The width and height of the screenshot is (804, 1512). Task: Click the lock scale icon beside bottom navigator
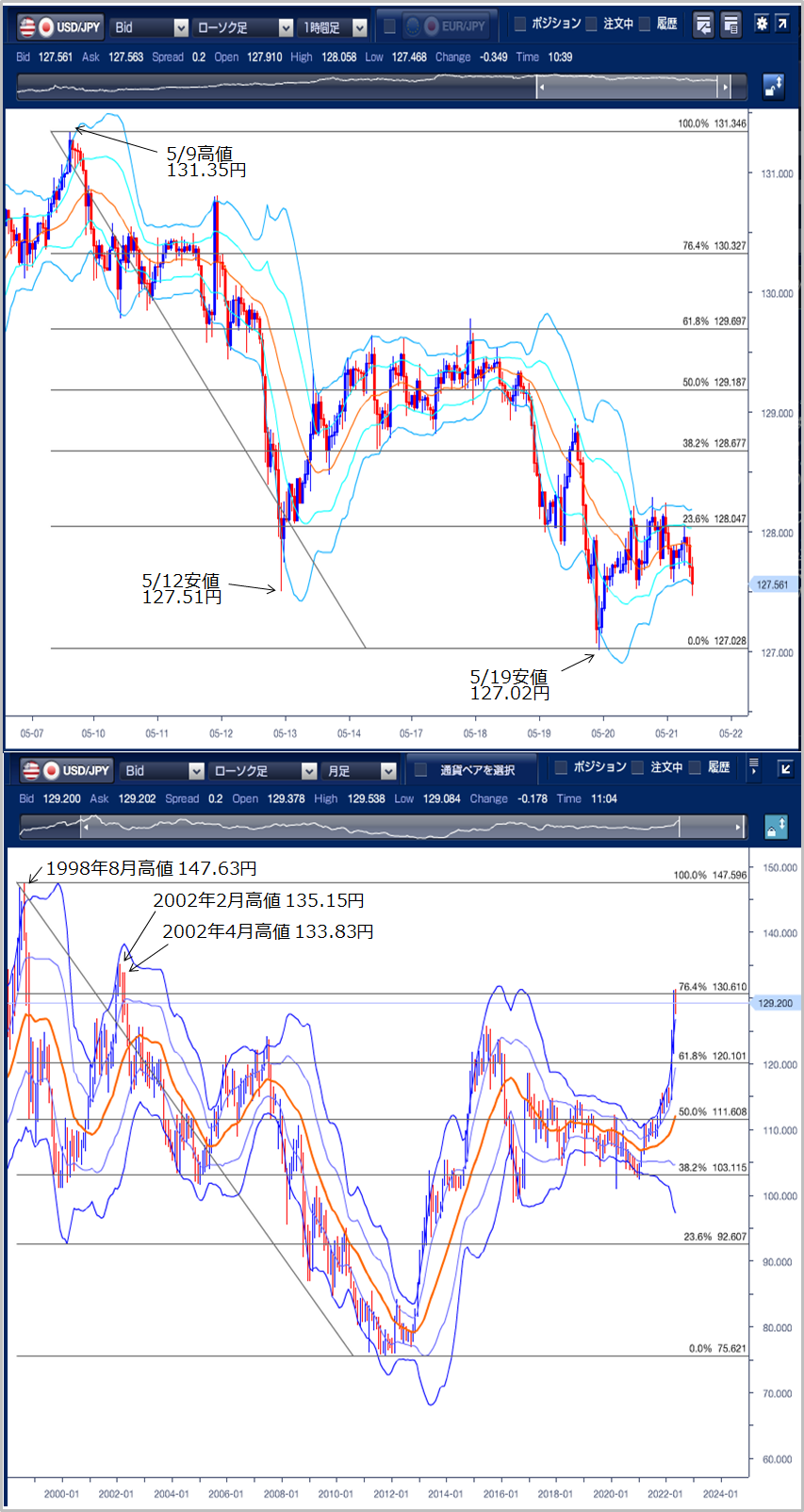click(775, 828)
